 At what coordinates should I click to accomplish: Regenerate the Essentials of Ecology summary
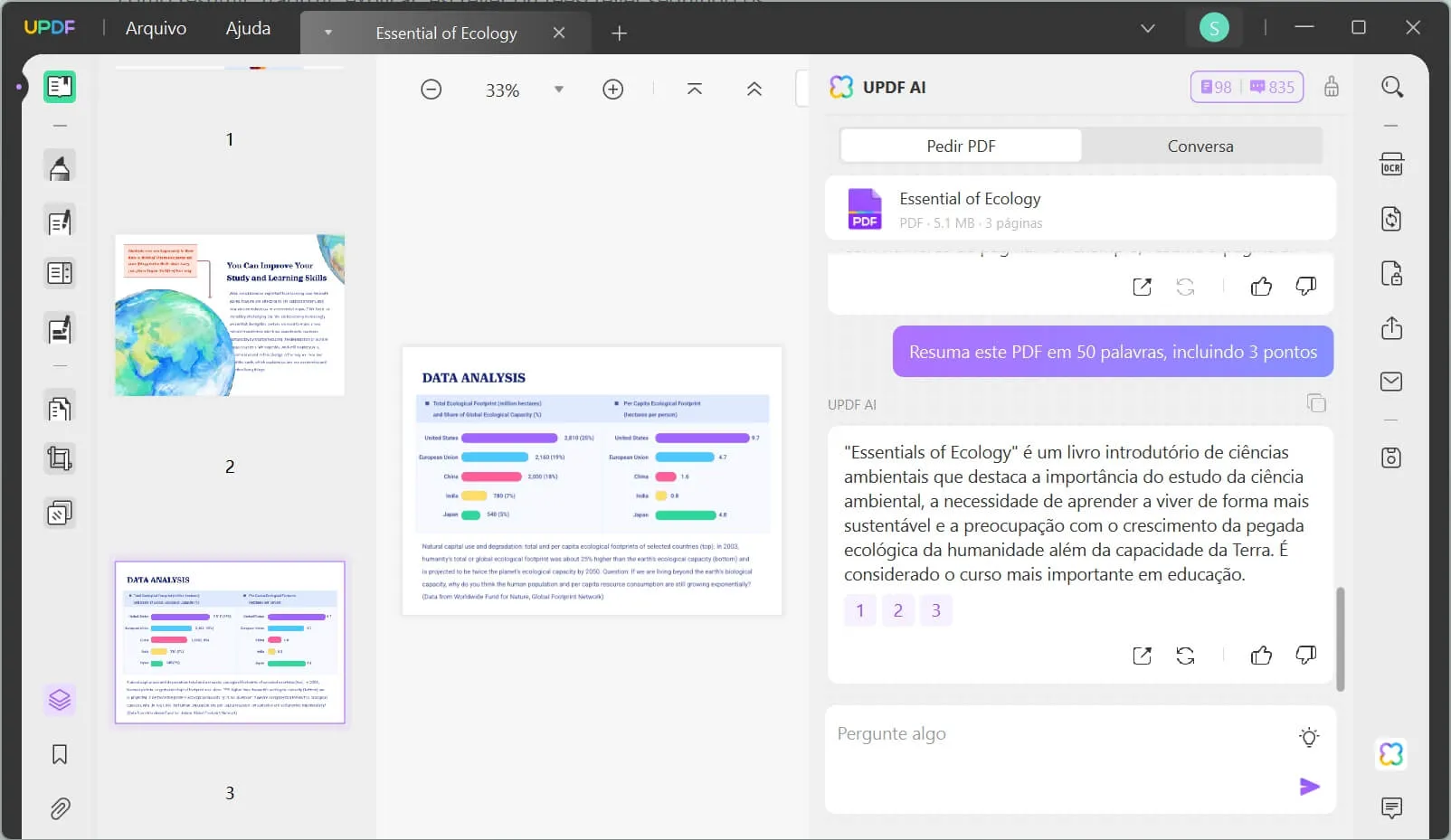tap(1185, 656)
